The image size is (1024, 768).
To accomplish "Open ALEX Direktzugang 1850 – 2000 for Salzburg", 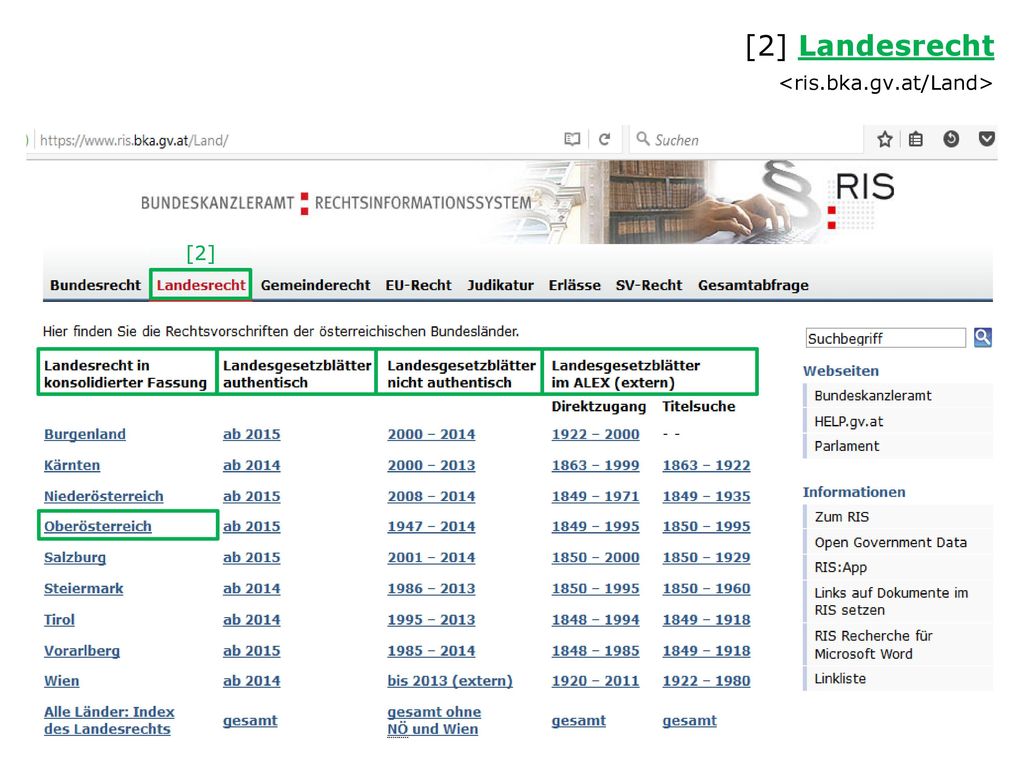I will tap(596, 558).
